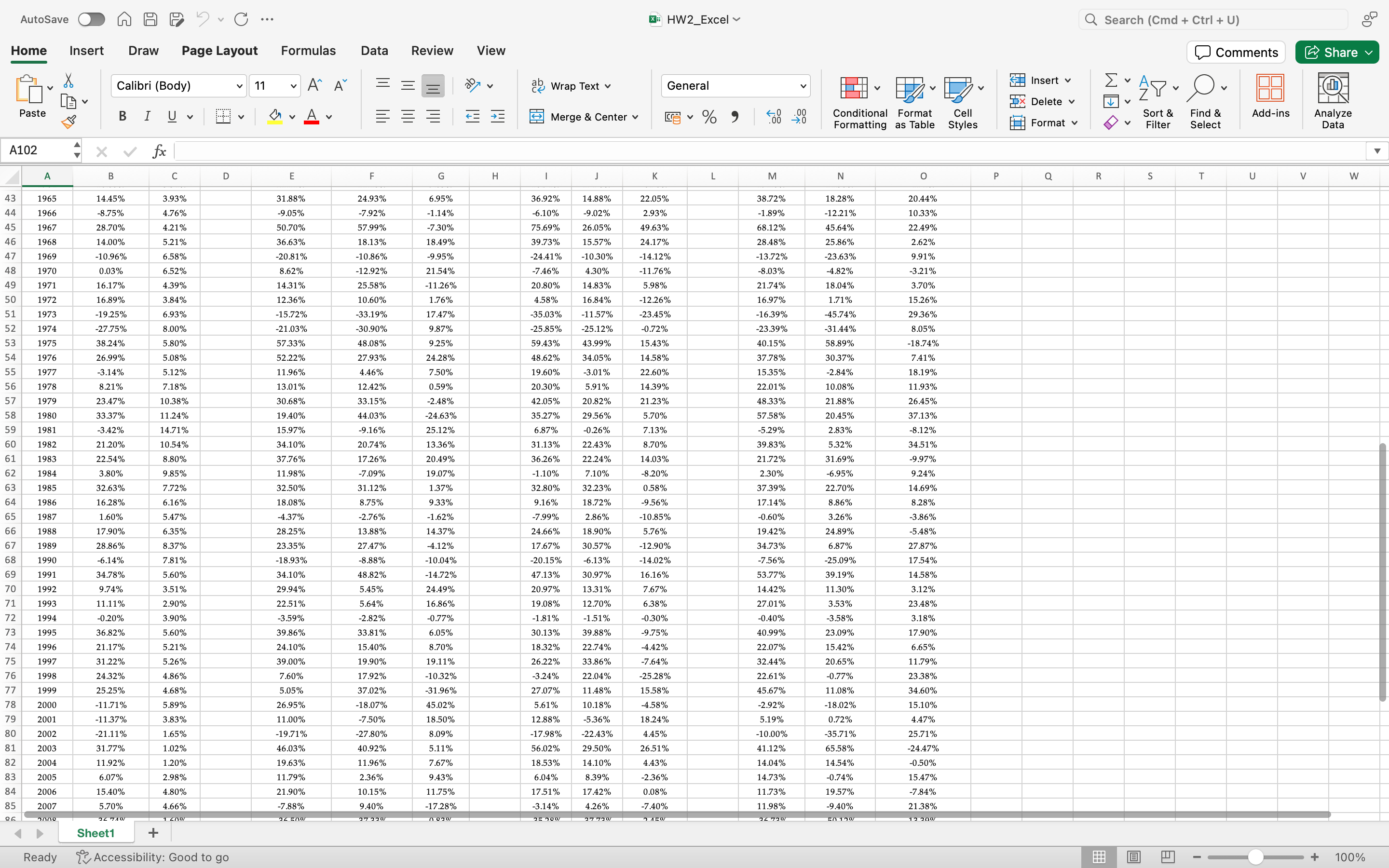Click the Format Painter brush icon
Viewport: 1389px width, 868px height.
click(x=69, y=122)
